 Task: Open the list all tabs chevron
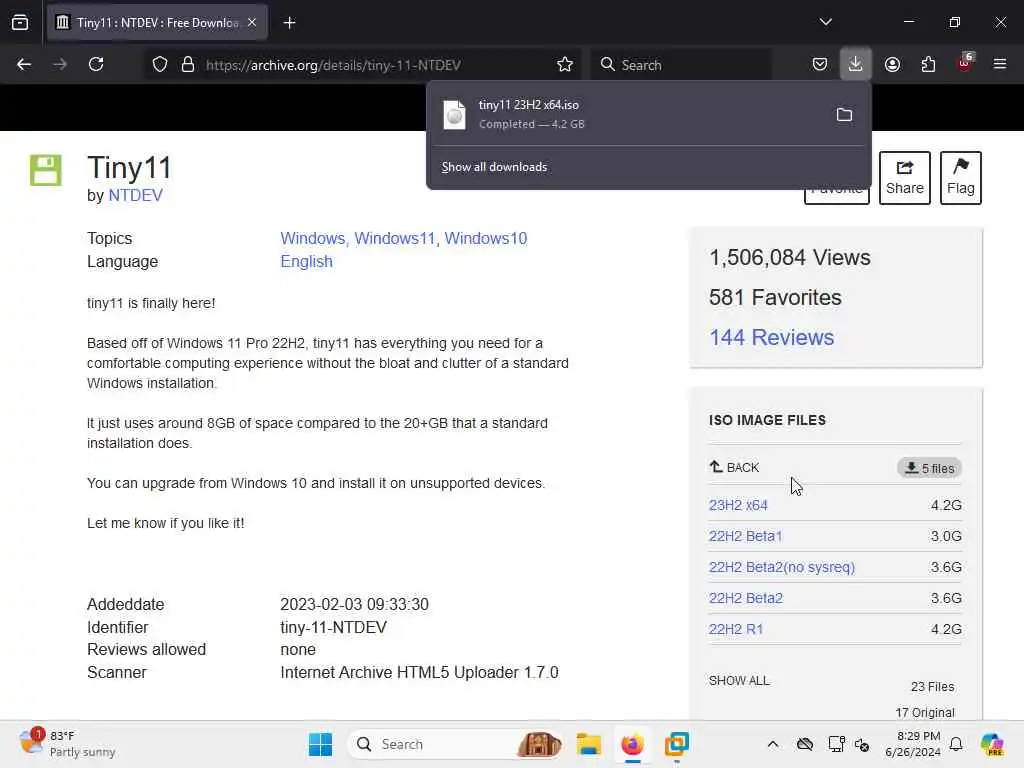pyautogui.click(x=825, y=22)
